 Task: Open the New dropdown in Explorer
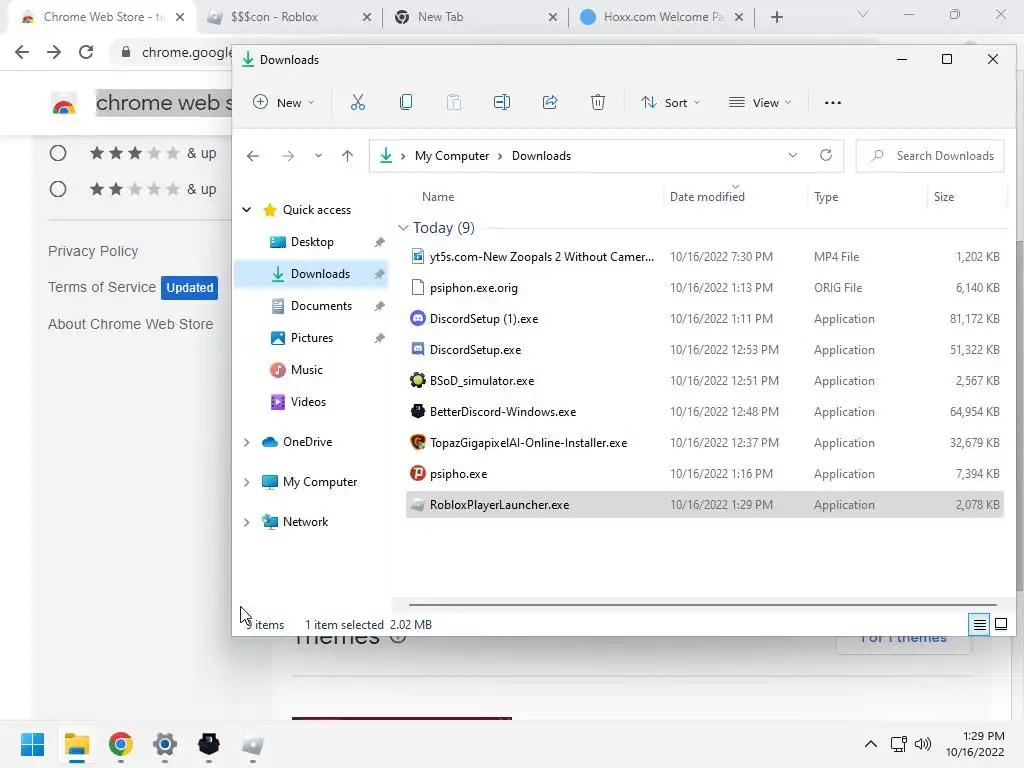(x=283, y=103)
